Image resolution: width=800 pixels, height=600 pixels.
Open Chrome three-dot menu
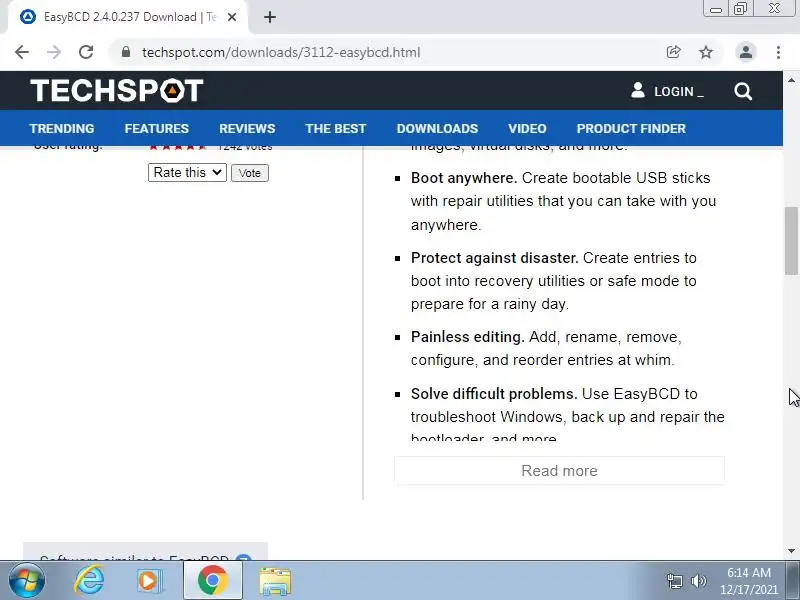[x=778, y=52]
